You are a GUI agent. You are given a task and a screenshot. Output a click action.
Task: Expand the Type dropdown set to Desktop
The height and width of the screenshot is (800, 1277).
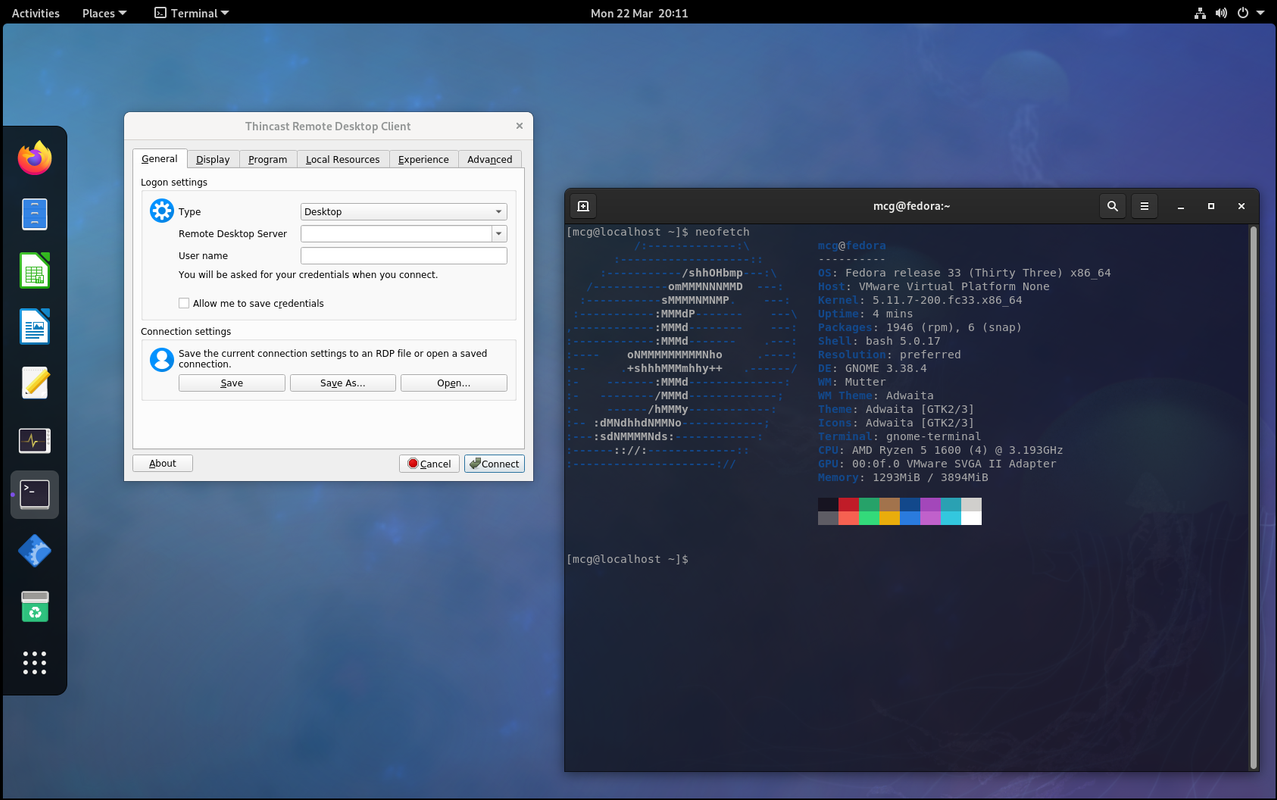pos(404,212)
